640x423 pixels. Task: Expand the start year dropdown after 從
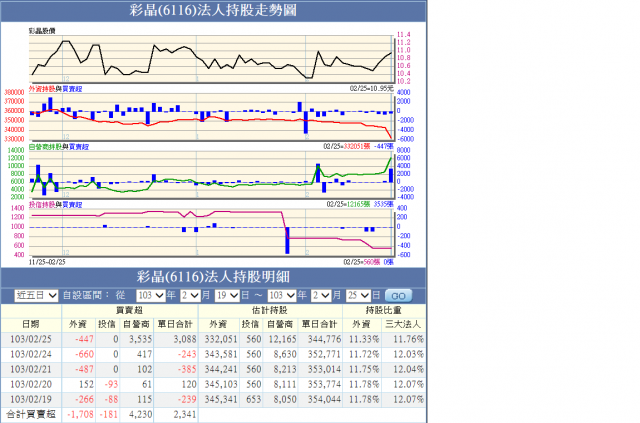tap(151, 295)
